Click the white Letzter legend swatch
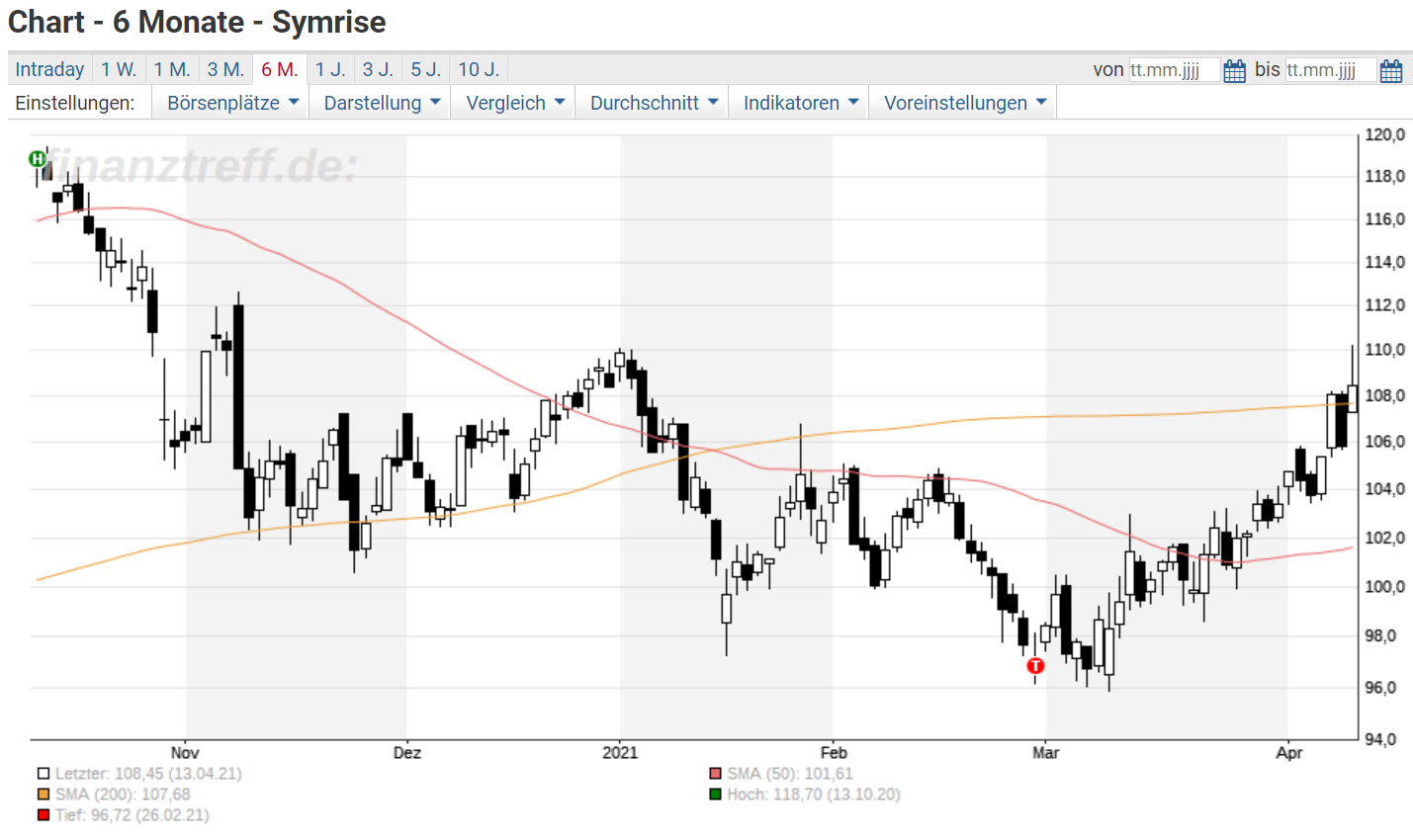Viewport: 1413px width, 840px height. 44,774
